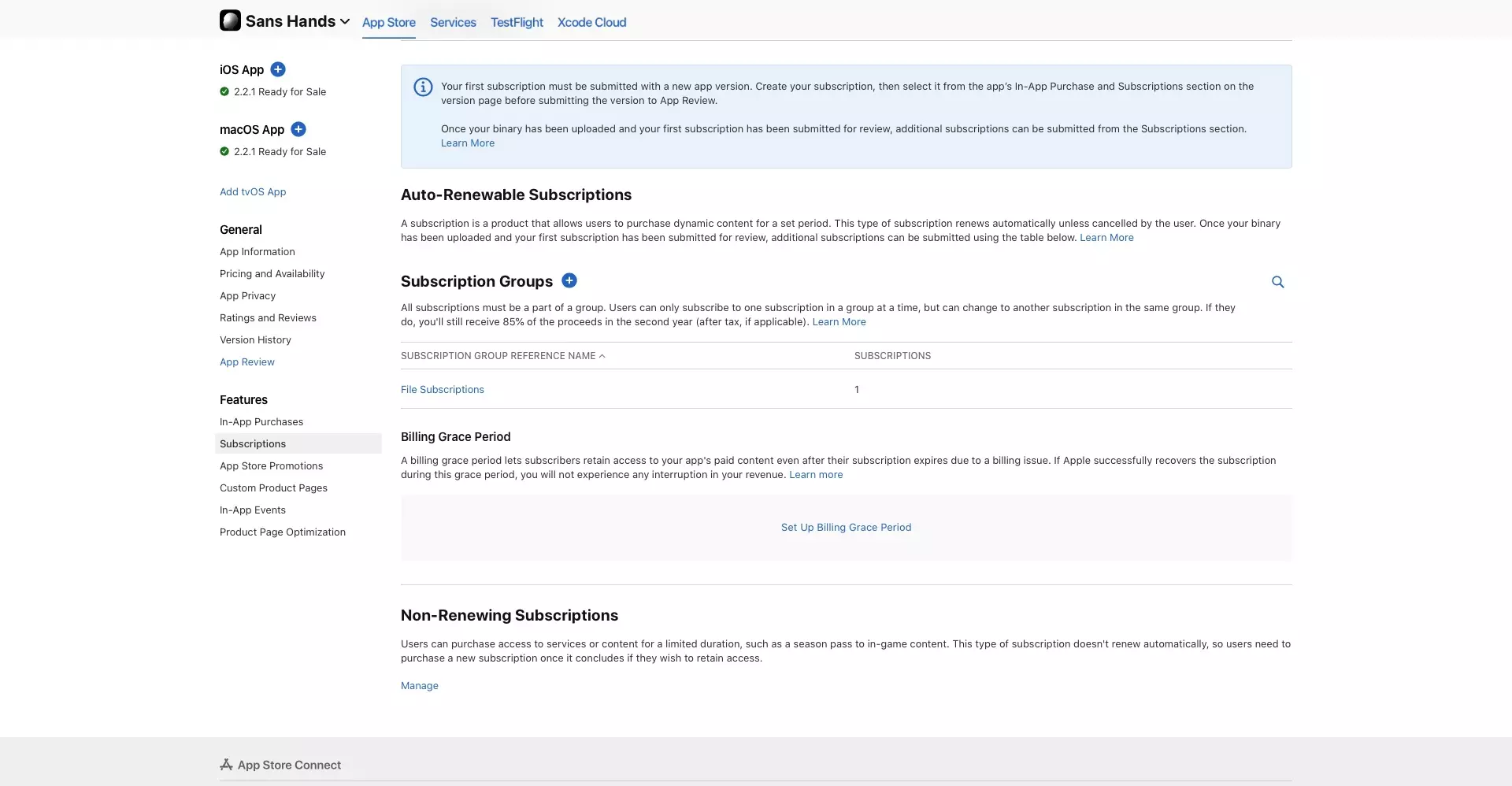Image resolution: width=1512 pixels, height=786 pixels.
Task: Click Learn More under Auto-Renewable Subscriptions
Action: click(x=1106, y=237)
